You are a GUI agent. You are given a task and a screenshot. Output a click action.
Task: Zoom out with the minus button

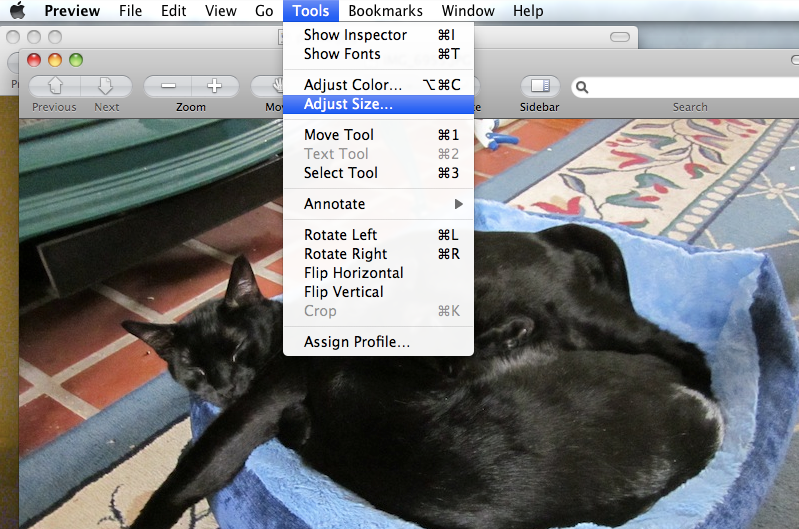(x=168, y=86)
